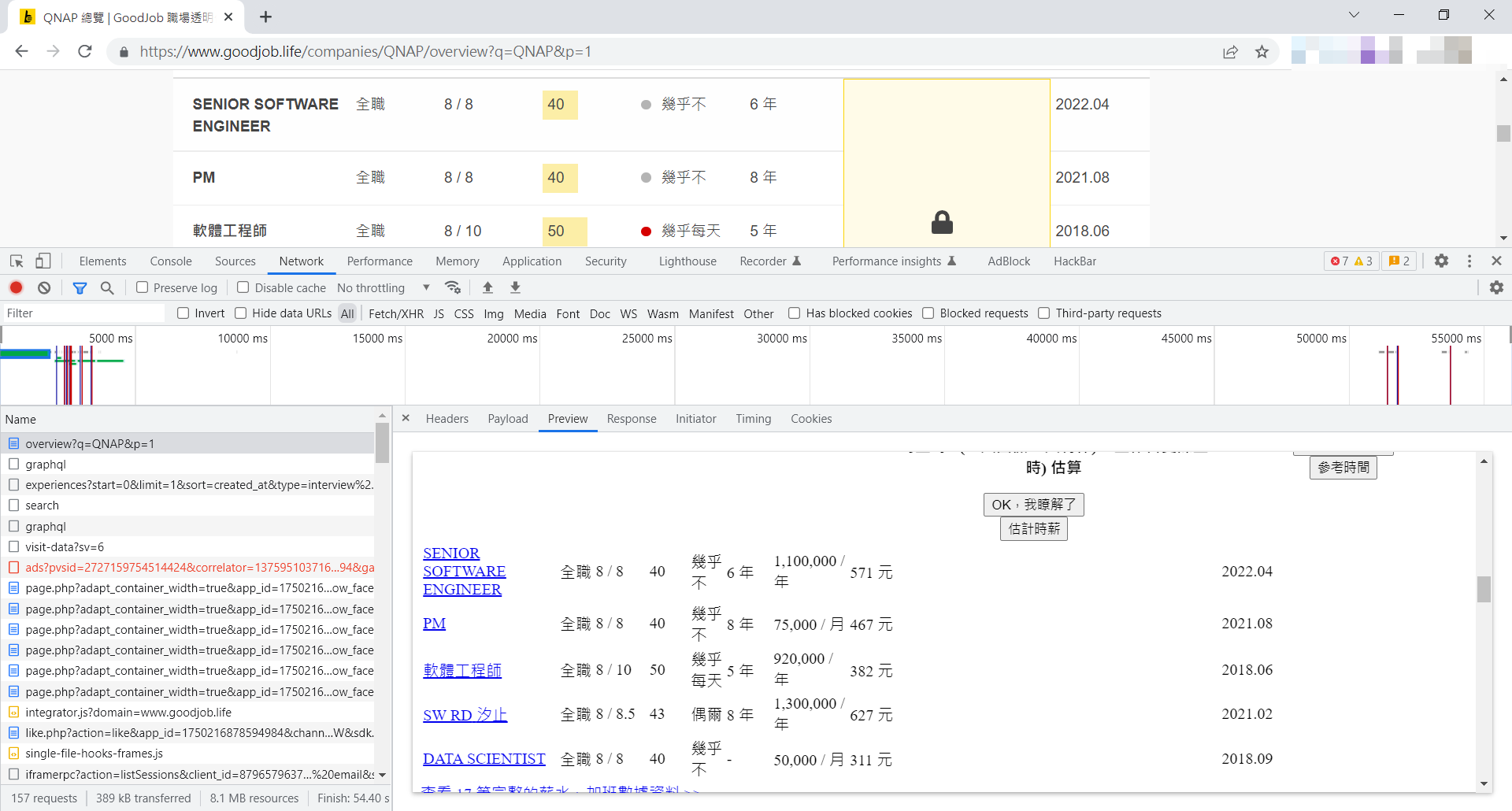Check Blocked requests option
The height and width of the screenshot is (811, 1512).
(x=928, y=313)
